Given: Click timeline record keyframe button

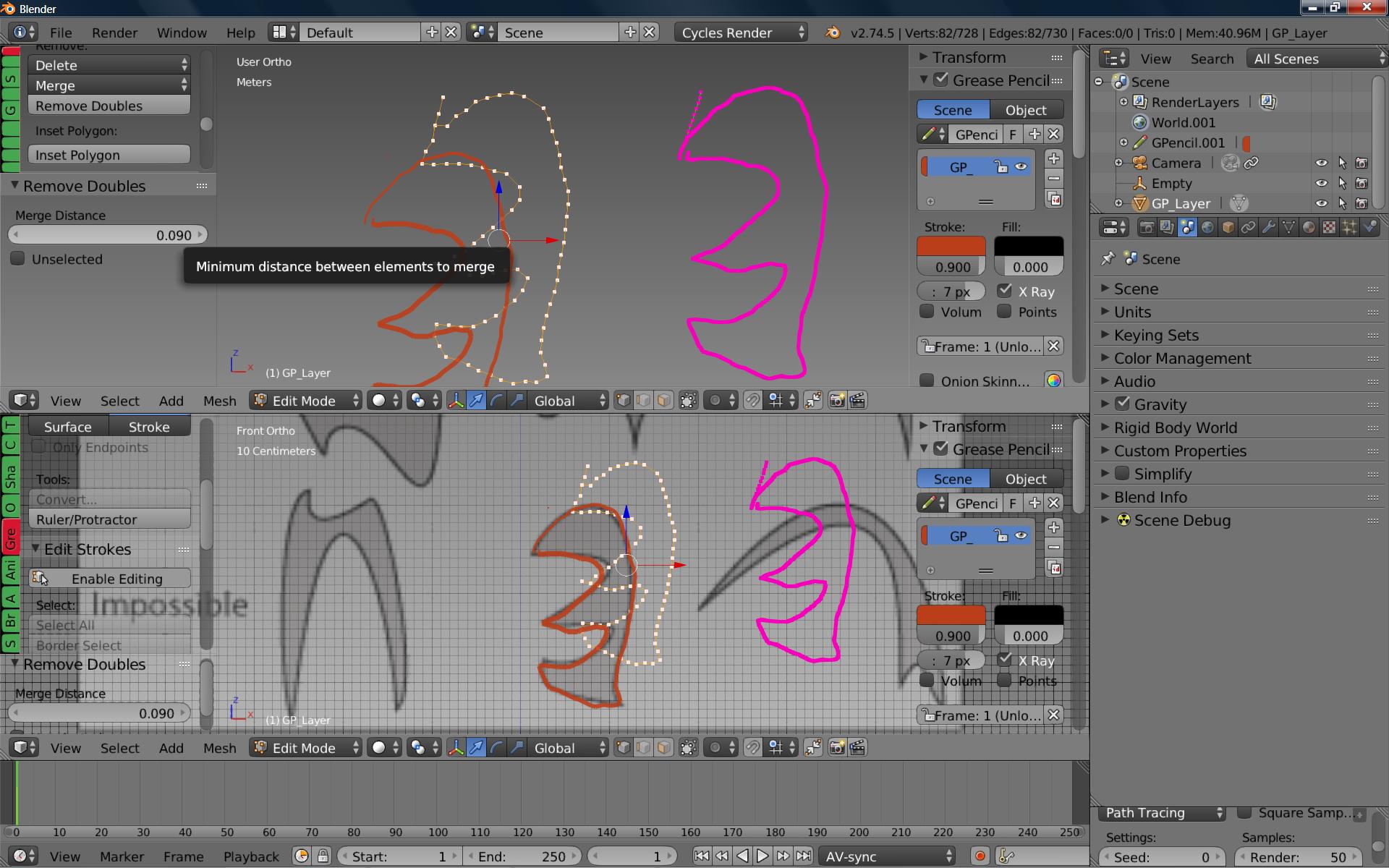Looking at the screenshot, I should (x=980, y=856).
